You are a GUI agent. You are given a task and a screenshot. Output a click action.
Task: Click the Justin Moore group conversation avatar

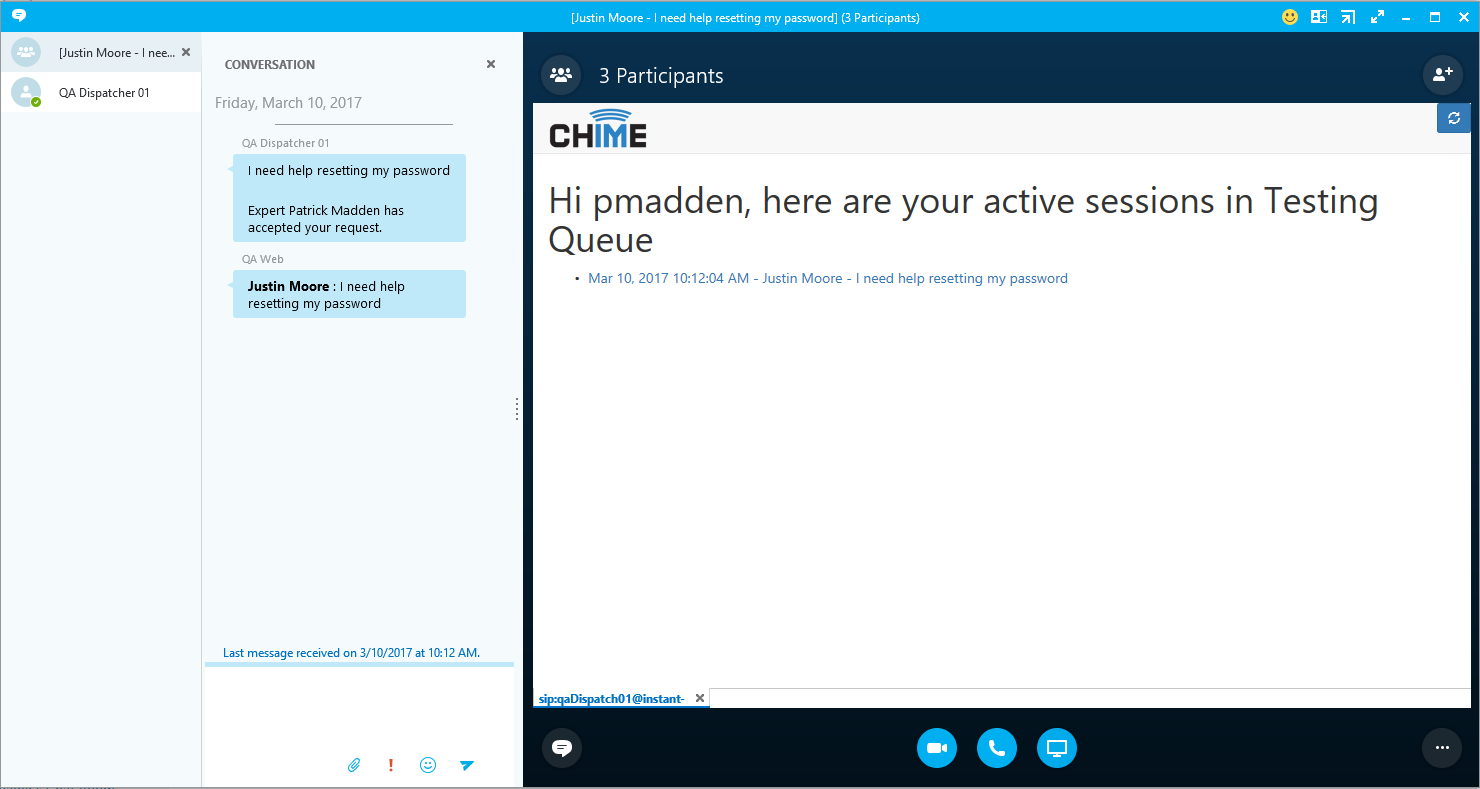click(26, 52)
